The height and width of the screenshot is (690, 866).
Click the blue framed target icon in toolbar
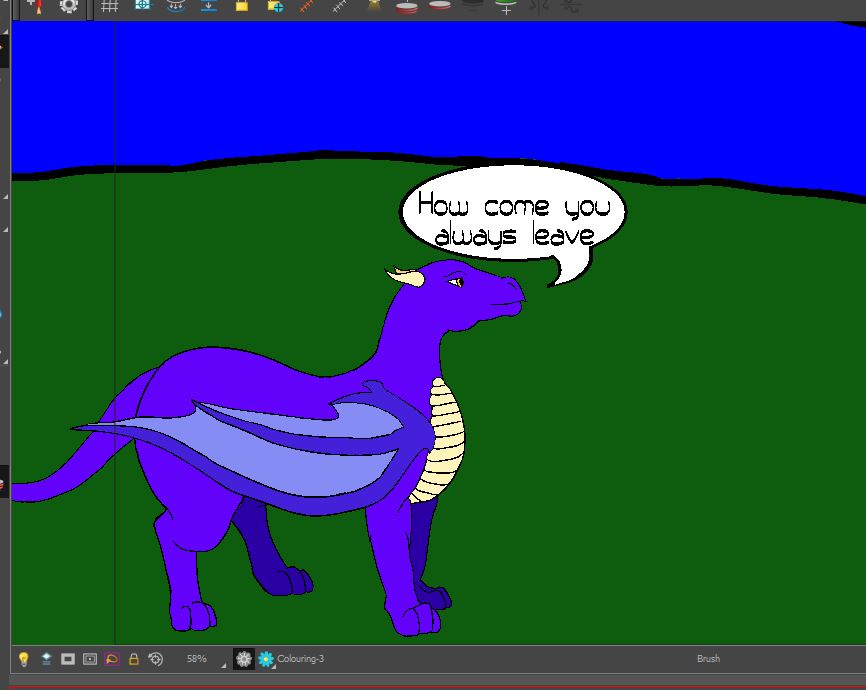pos(142,5)
